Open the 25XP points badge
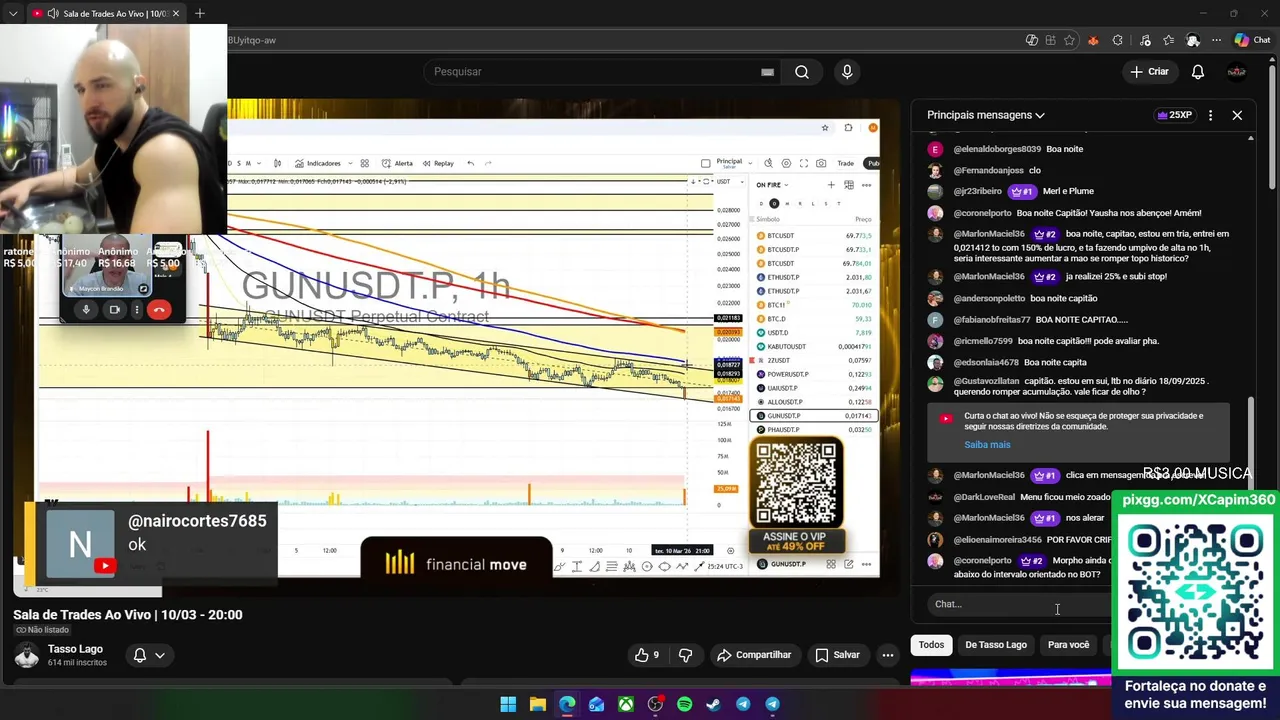Screen dimensions: 1280x720 1174,115
